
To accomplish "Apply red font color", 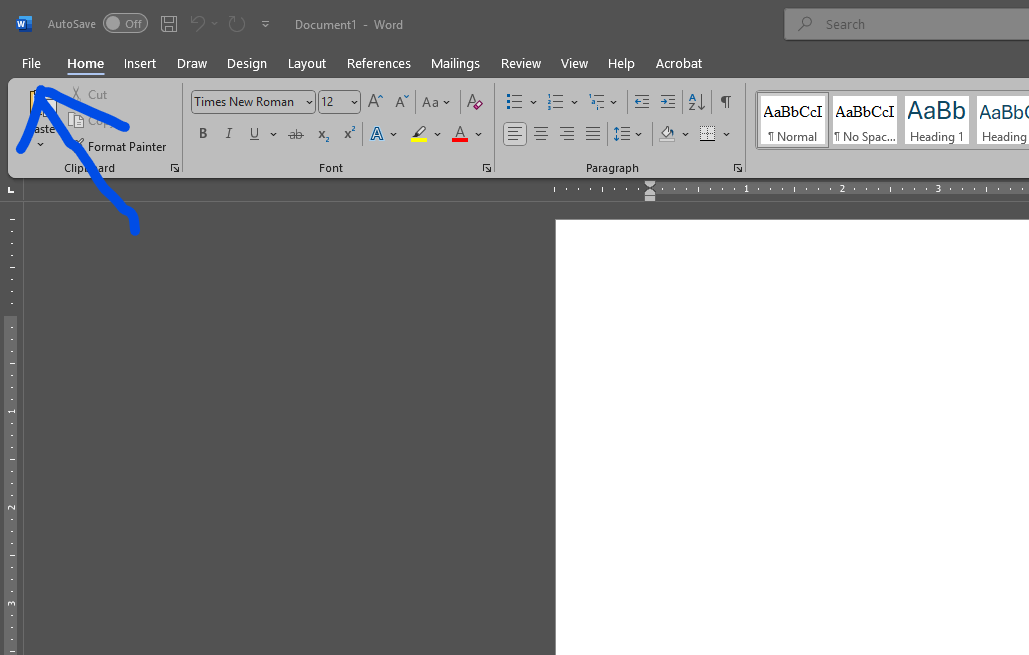I will coord(460,134).
